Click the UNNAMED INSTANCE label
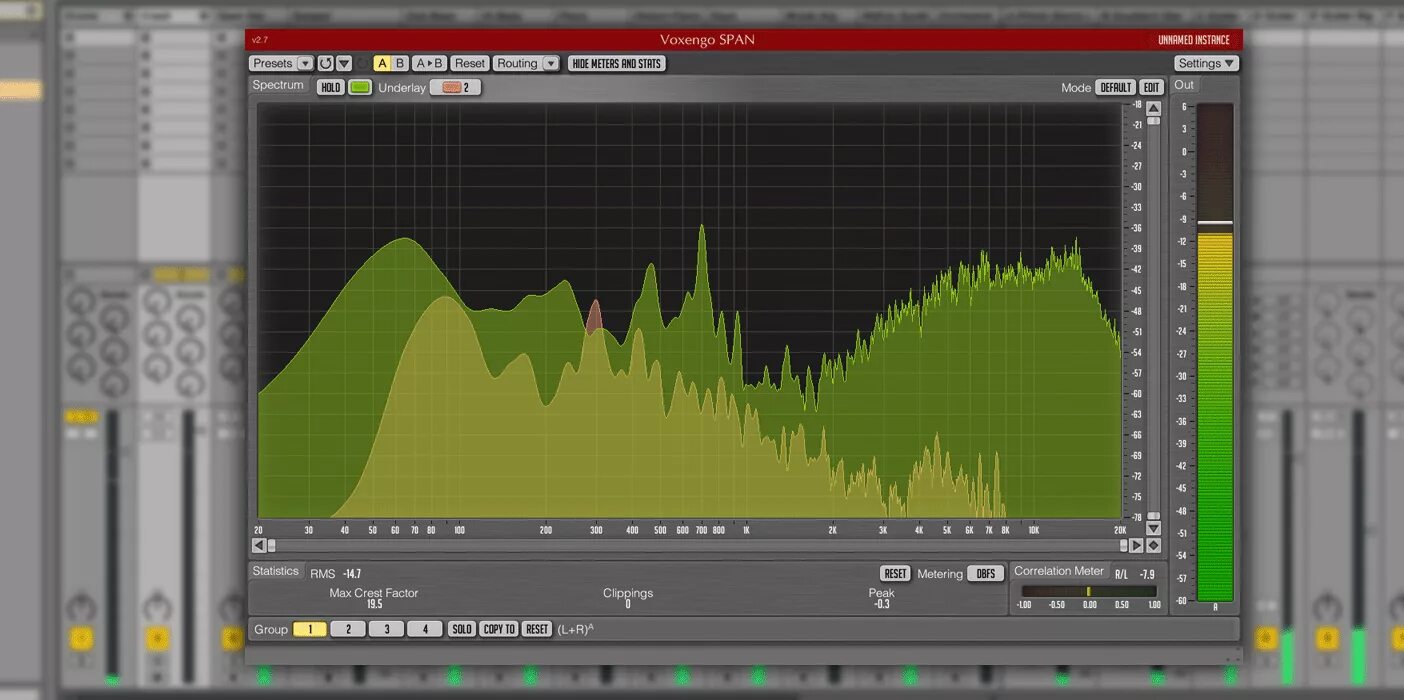The height and width of the screenshot is (700, 1404). click(1196, 40)
